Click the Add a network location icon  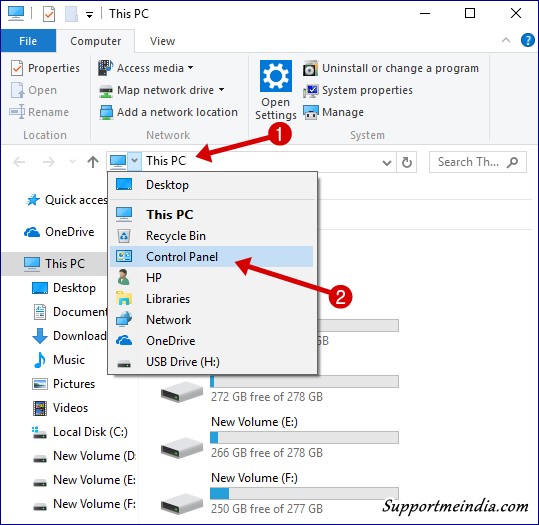coord(106,112)
